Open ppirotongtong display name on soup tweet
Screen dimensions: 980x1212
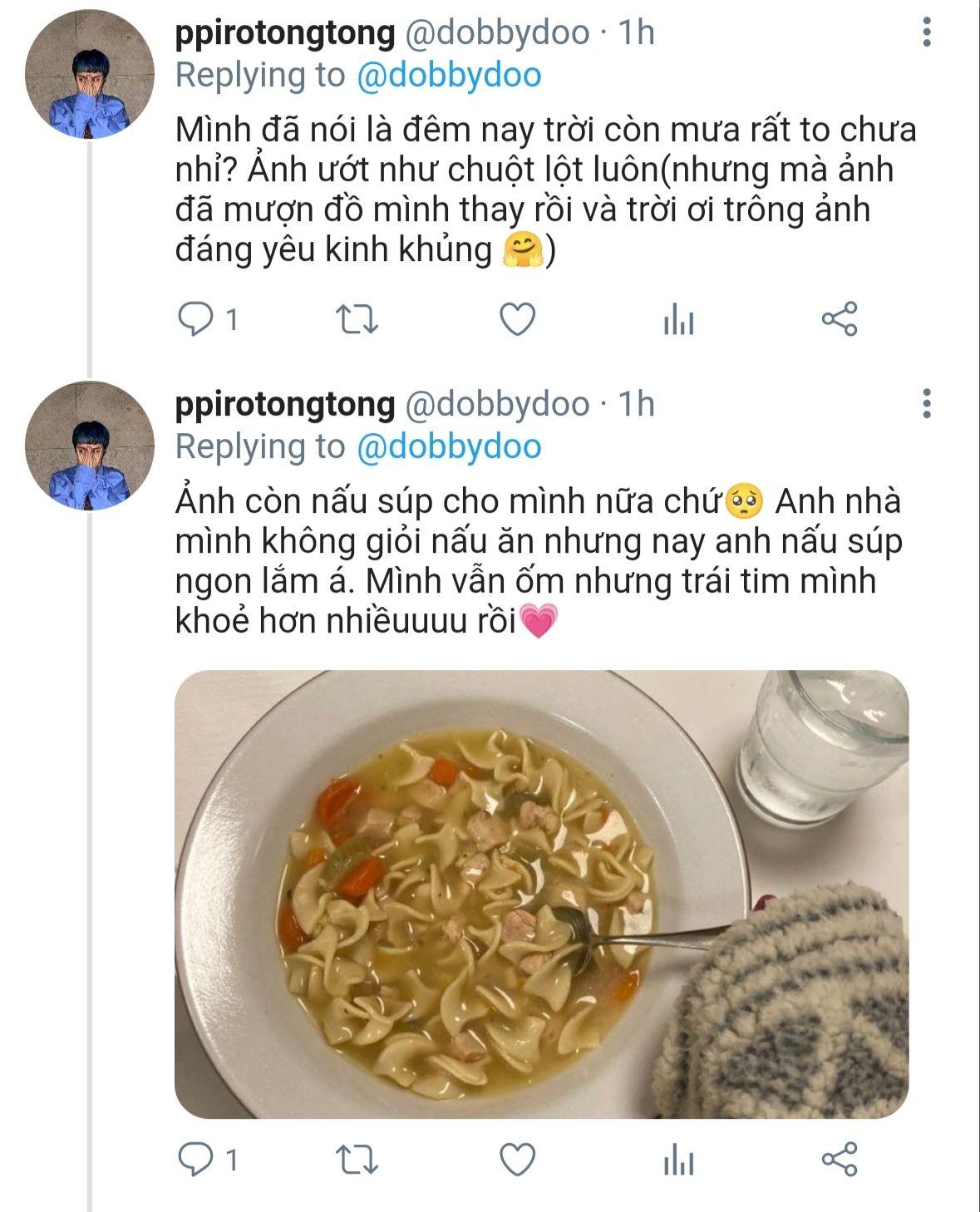click(285, 404)
